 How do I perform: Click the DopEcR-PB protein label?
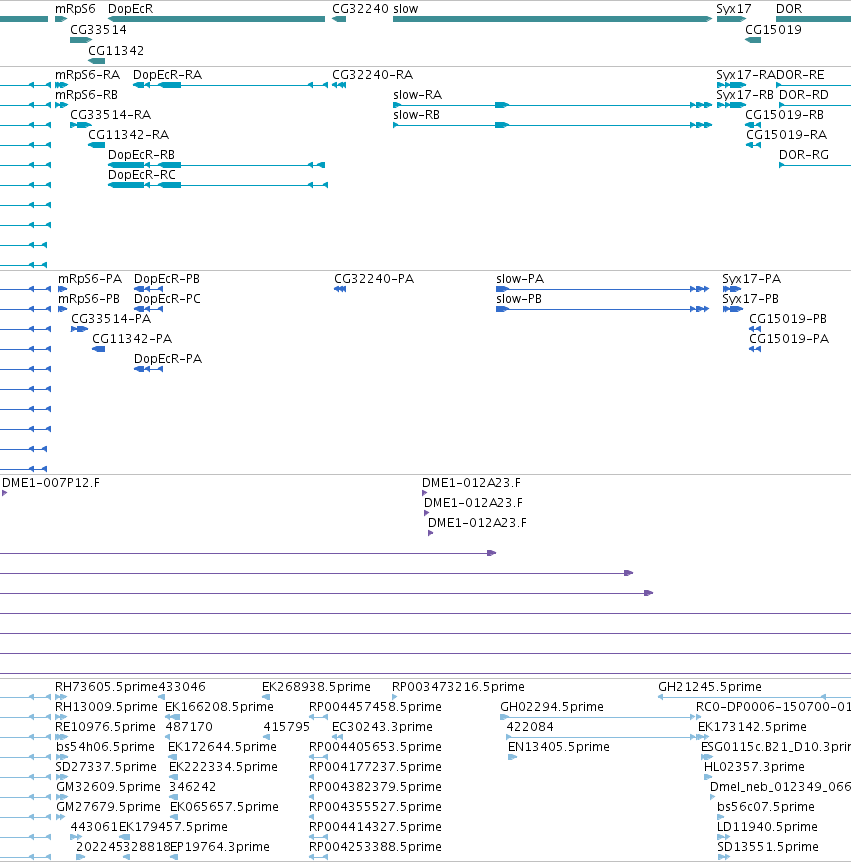(167, 279)
